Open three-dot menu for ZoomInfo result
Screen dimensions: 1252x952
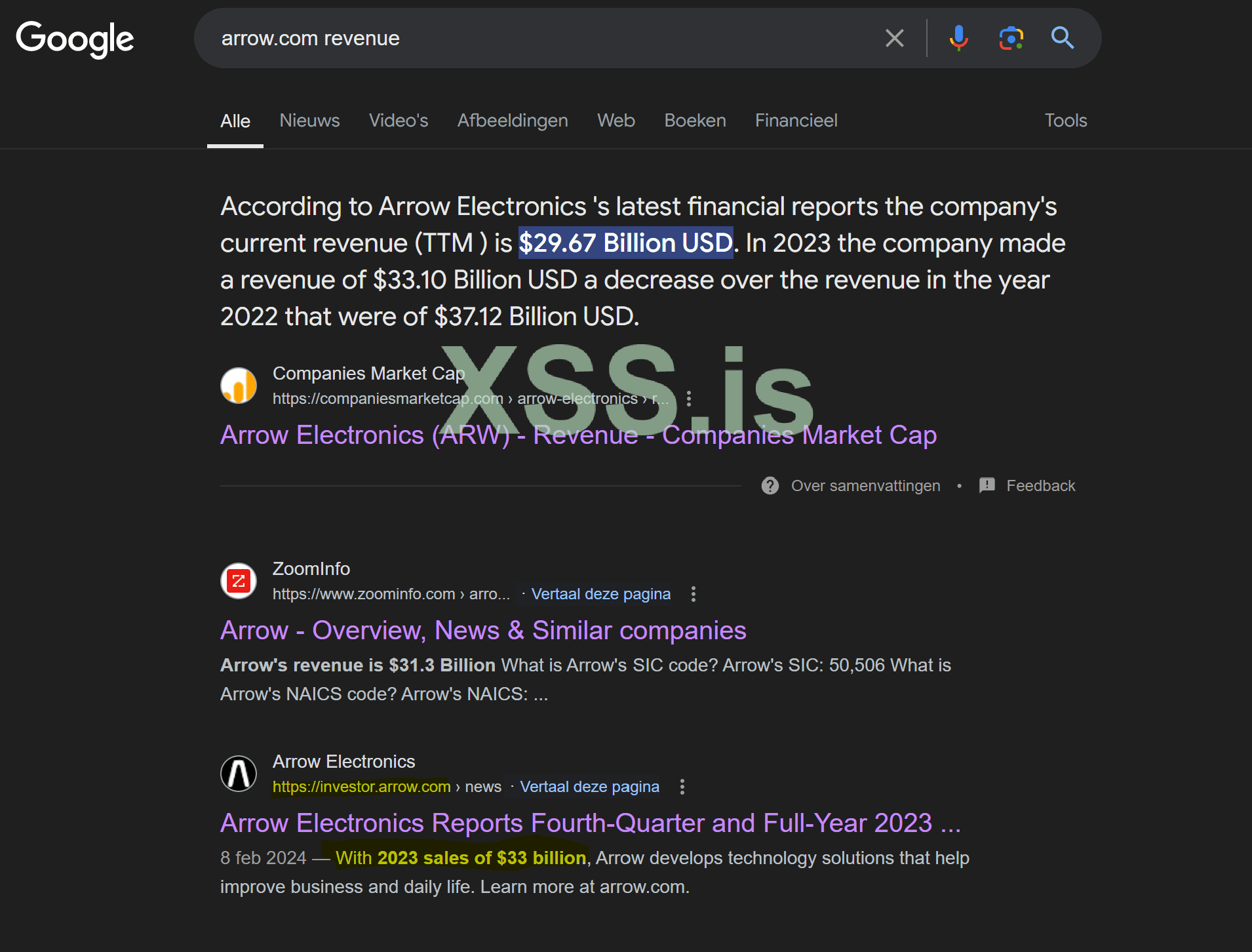coord(694,594)
